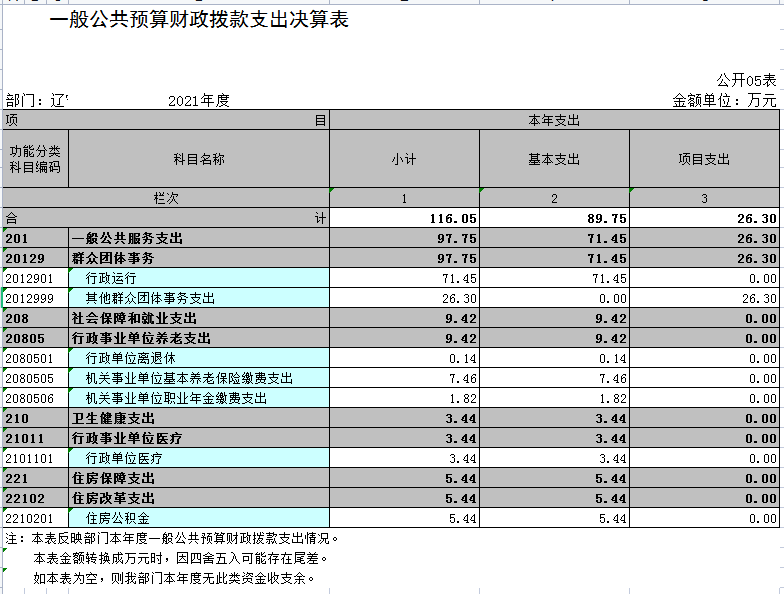Click code cell 20129
The image size is (784, 594).
point(36,258)
